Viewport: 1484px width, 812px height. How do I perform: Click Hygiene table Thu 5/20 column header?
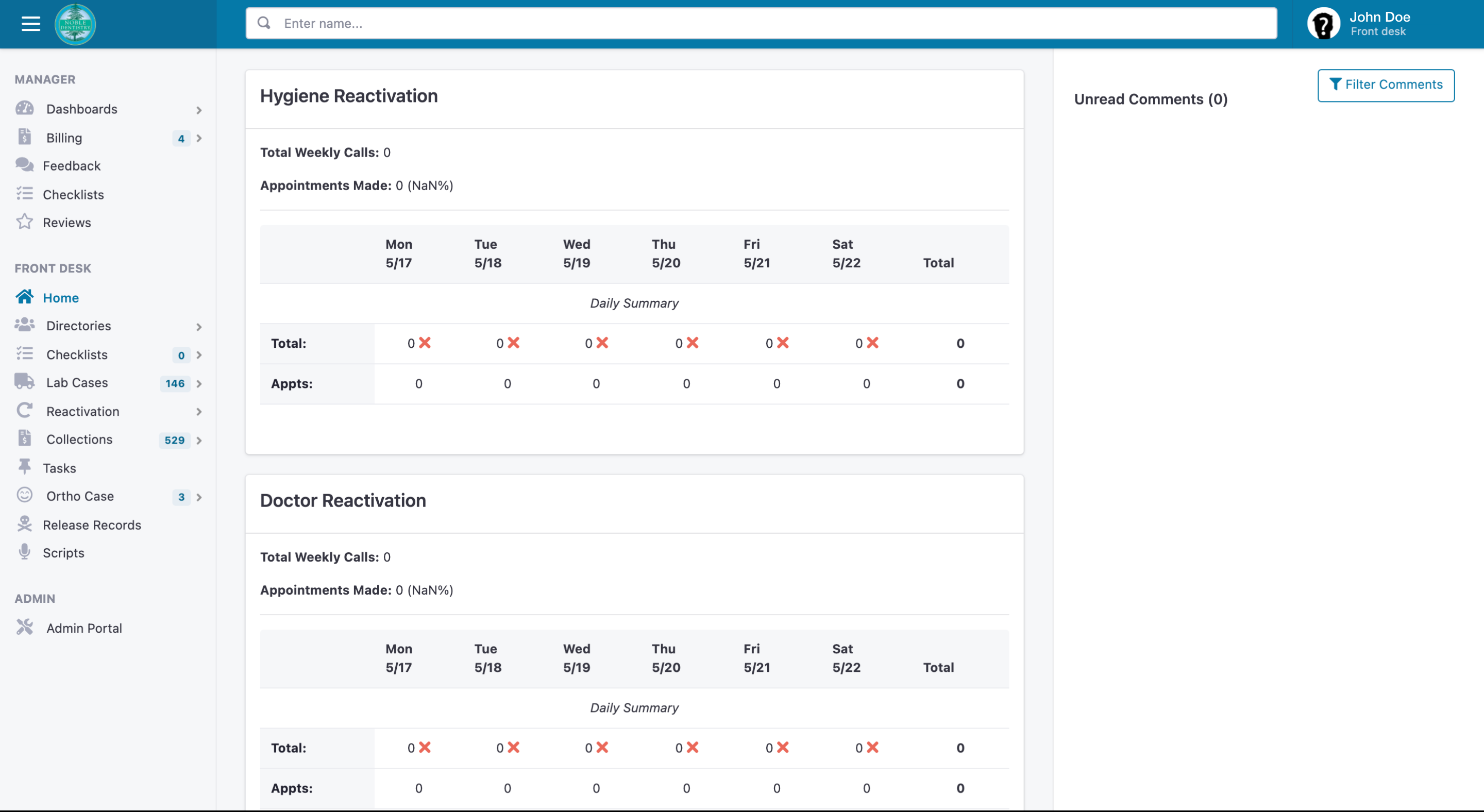(666, 253)
